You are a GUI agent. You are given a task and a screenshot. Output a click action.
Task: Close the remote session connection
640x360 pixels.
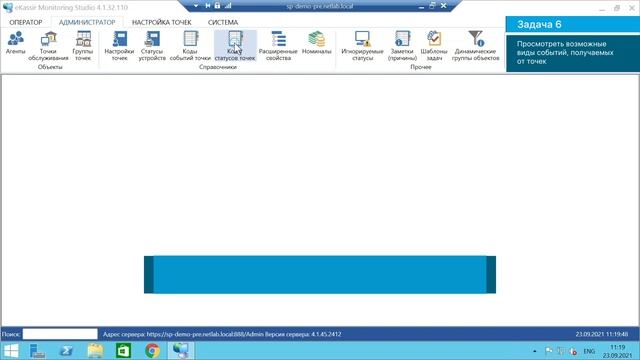(x=443, y=6)
